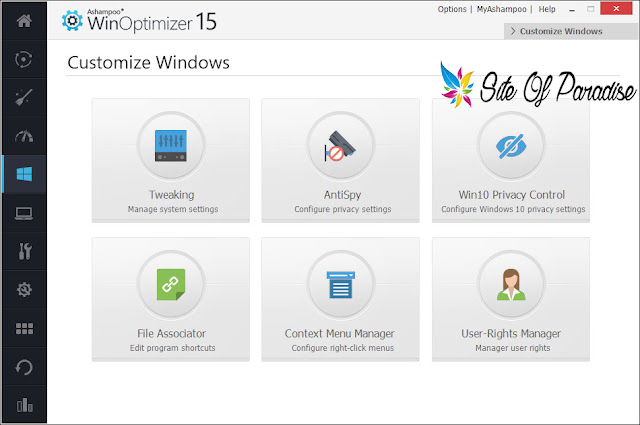Open the speedometer performance sidebar icon

pyautogui.click(x=24, y=136)
